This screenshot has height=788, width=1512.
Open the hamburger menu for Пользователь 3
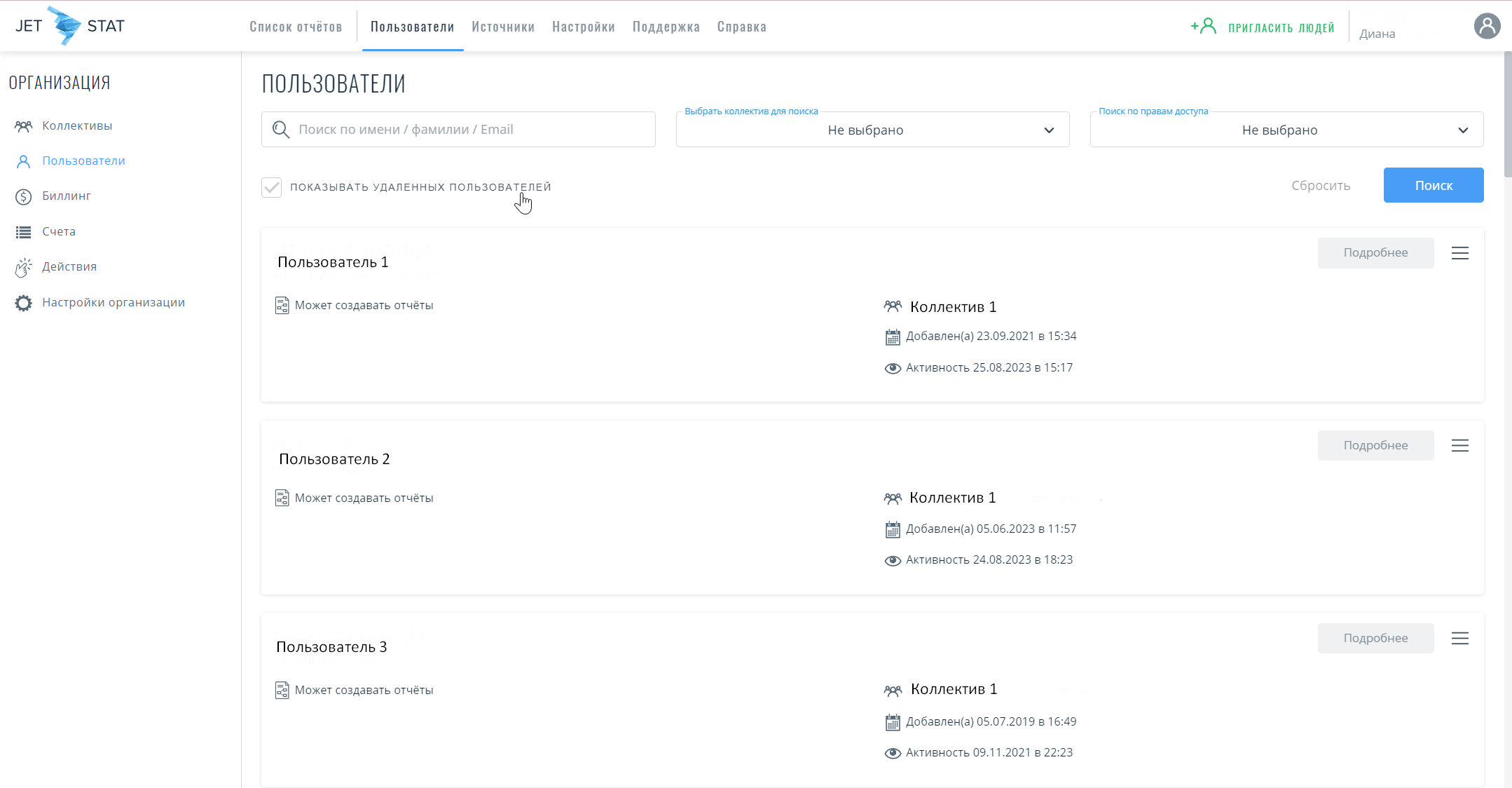point(1459,639)
